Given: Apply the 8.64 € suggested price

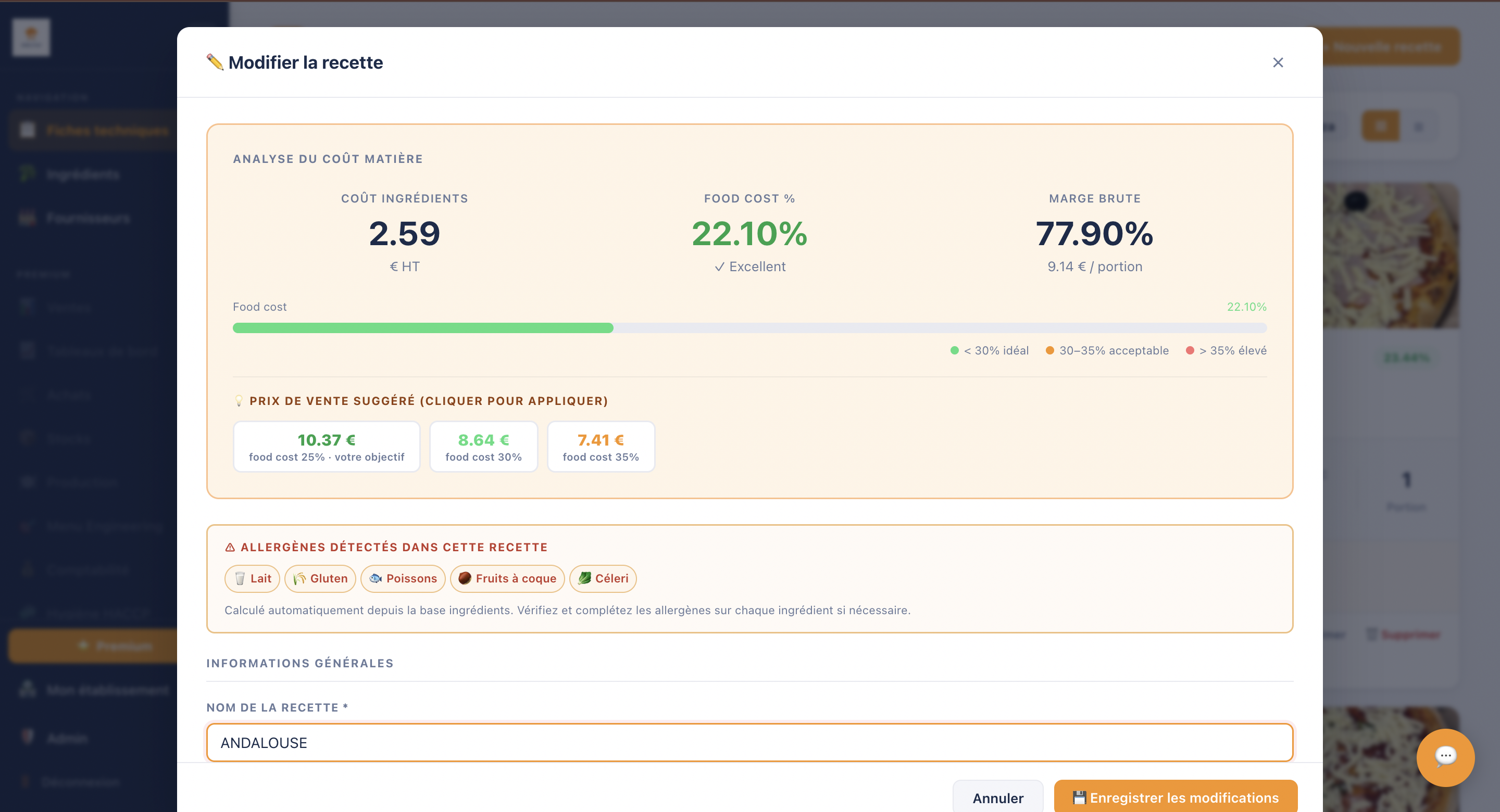Looking at the screenshot, I should 483,447.
